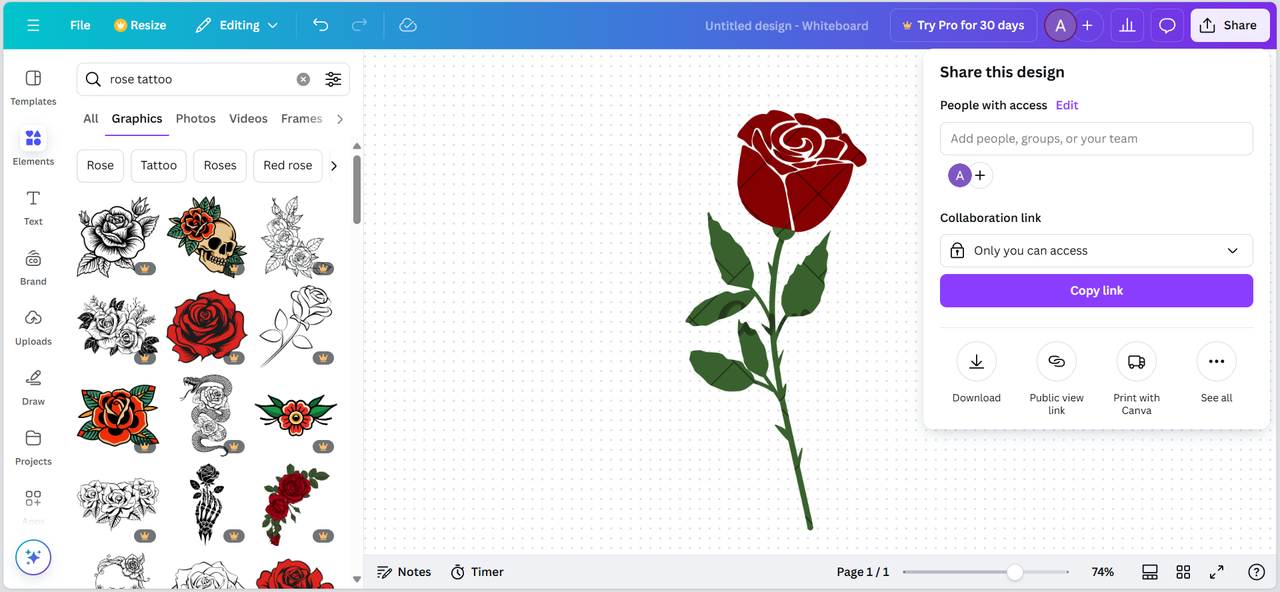Viewport: 1280px width, 592px height.
Task: Select the Roses suggestion chip
Action: [x=220, y=166]
